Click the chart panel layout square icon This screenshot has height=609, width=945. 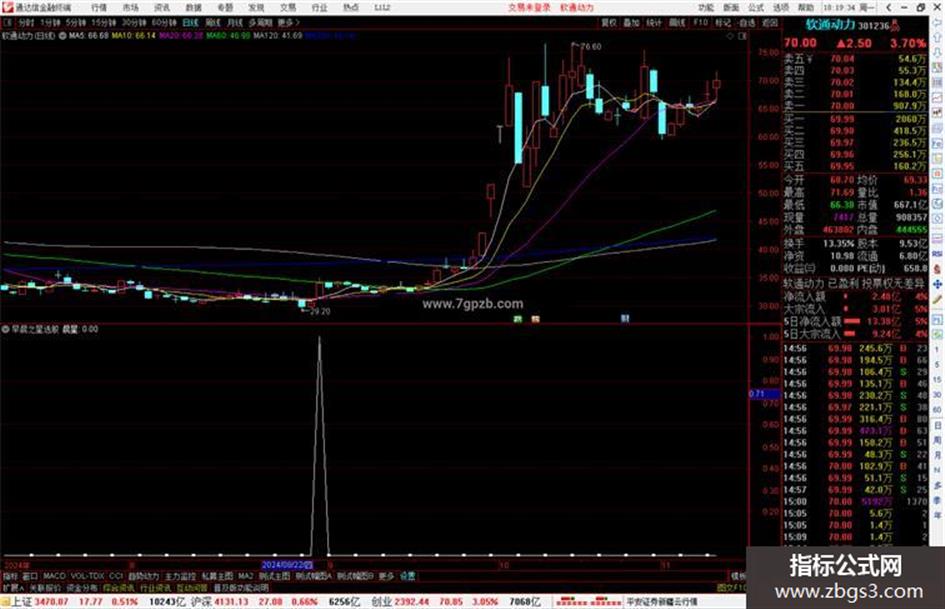[742, 36]
